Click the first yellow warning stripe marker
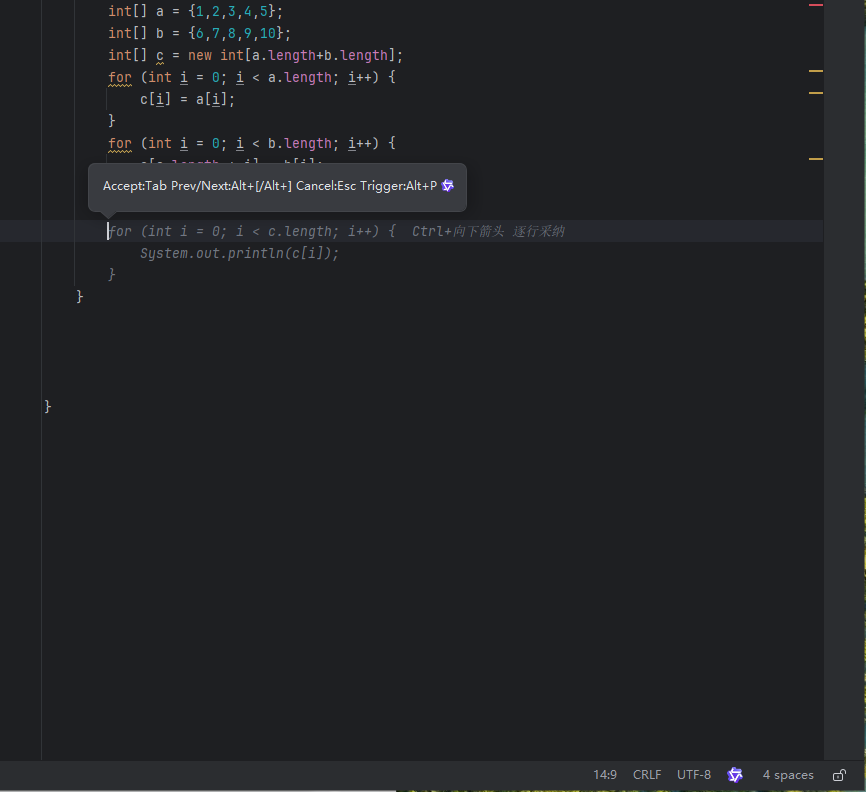This screenshot has width=866, height=792. pyautogui.click(x=816, y=71)
